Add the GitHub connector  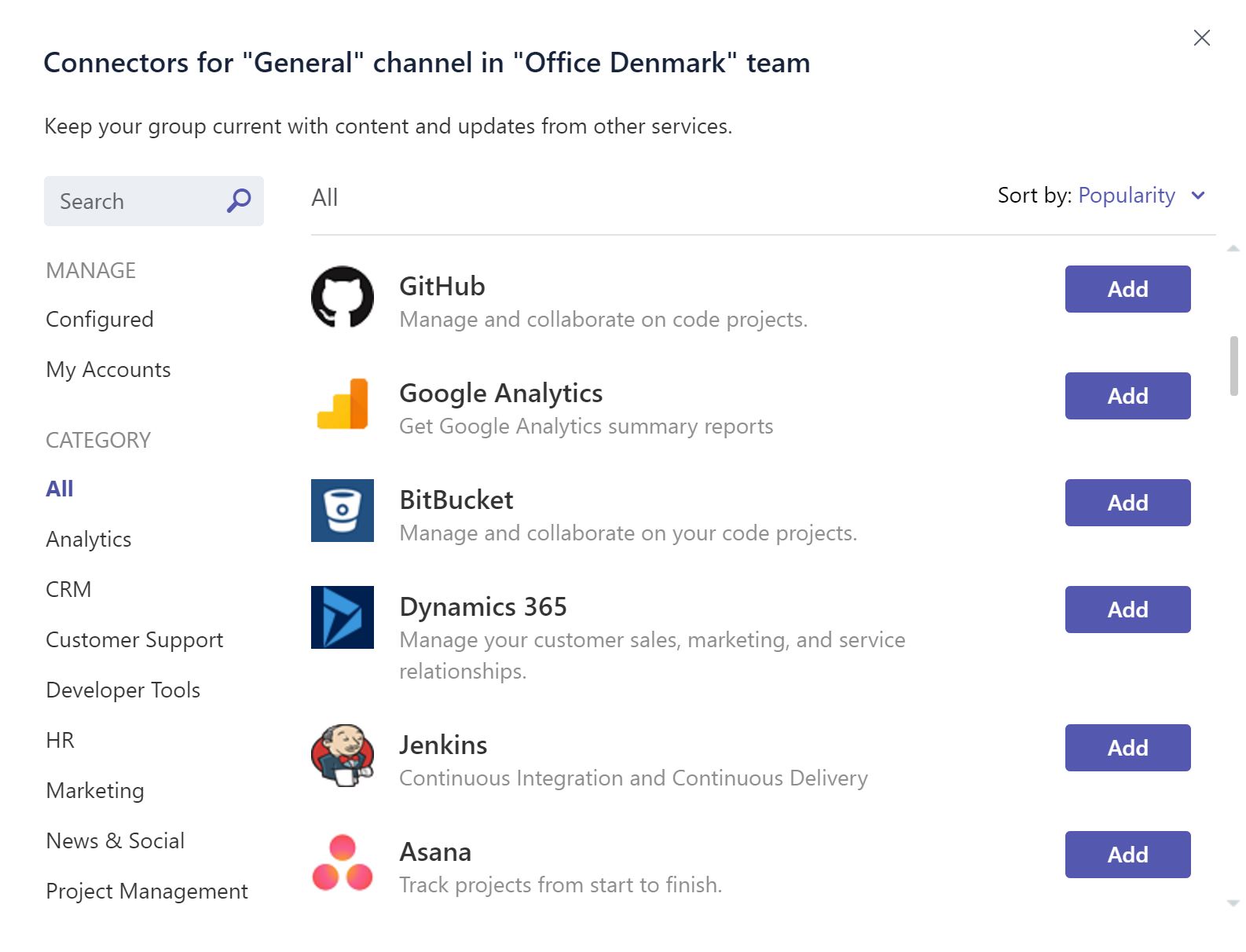click(x=1128, y=289)
